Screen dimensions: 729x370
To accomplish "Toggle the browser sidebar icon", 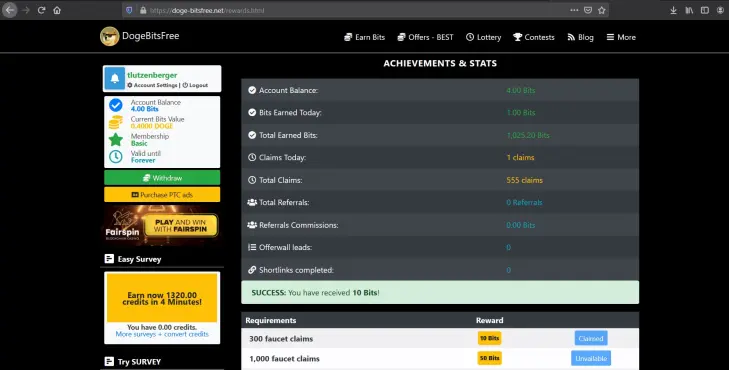I will (705, 10).
